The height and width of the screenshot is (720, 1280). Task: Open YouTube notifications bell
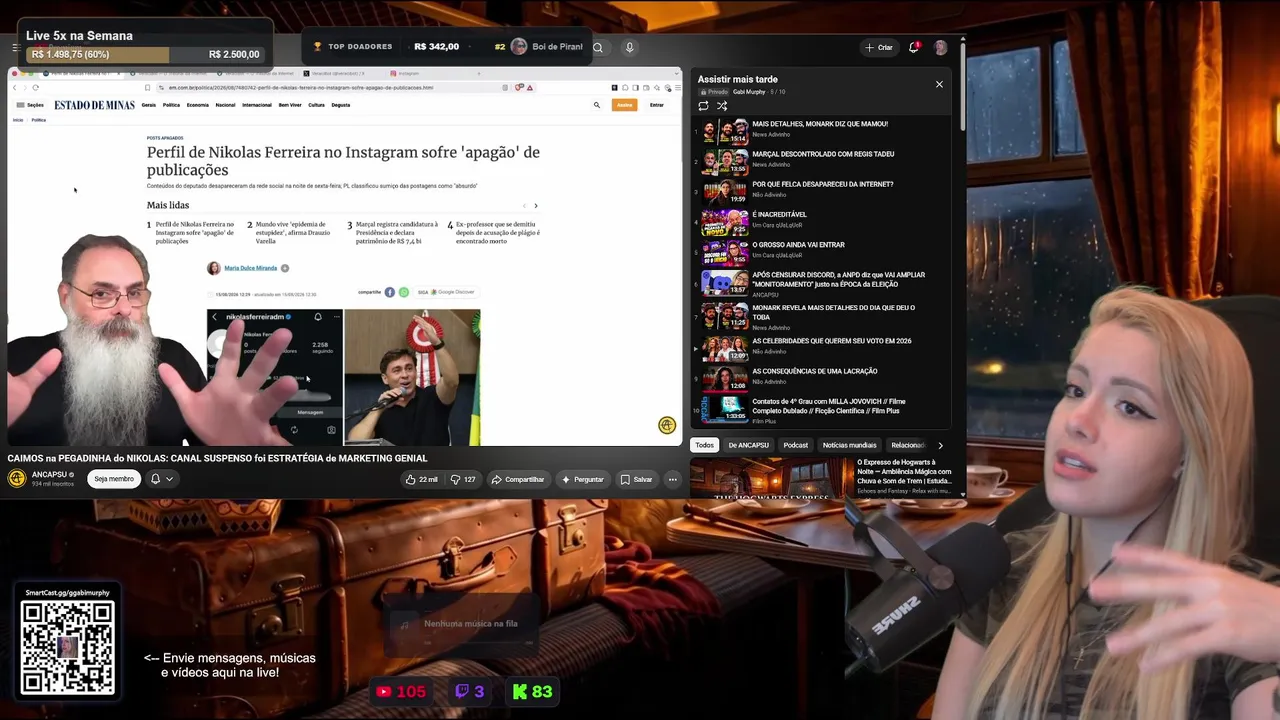click(x=913, y=47)
